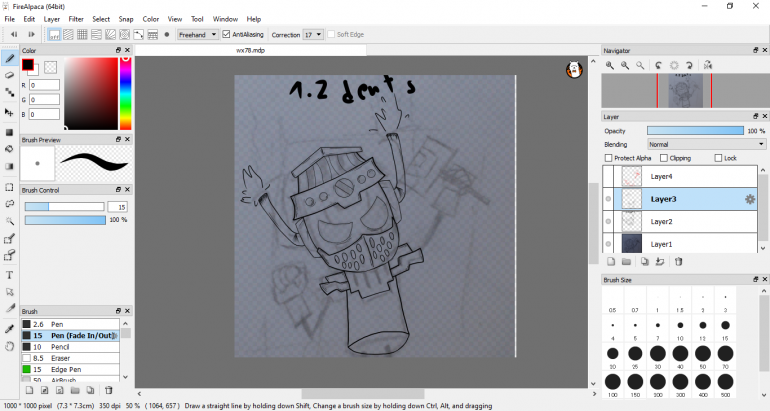770x411 pixels.
Task: Select the Bucket fill tool
Action: pos(10,149)
